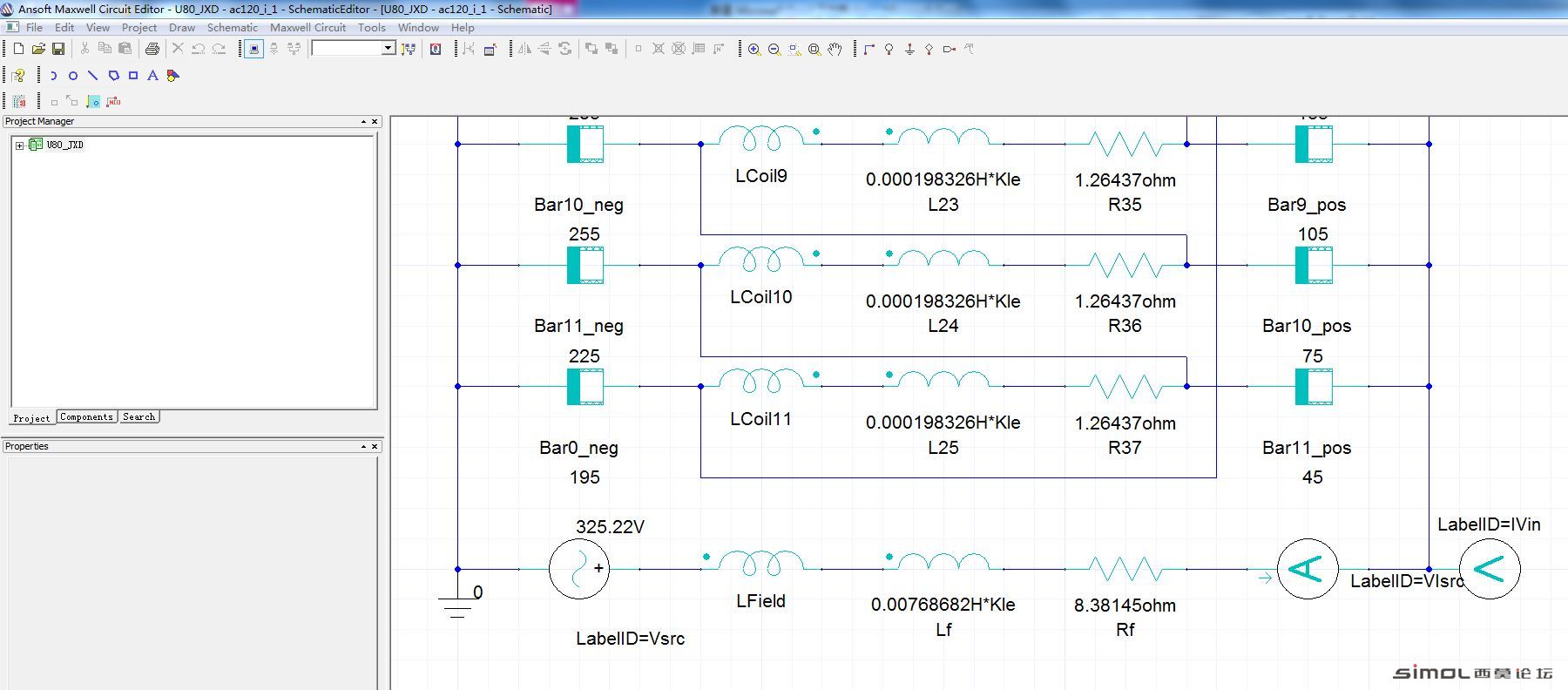The width and height of the screenshot is (1568, 690).
Task: Select the LCoil9 winding symbol
Action: (x=761, y=138)
